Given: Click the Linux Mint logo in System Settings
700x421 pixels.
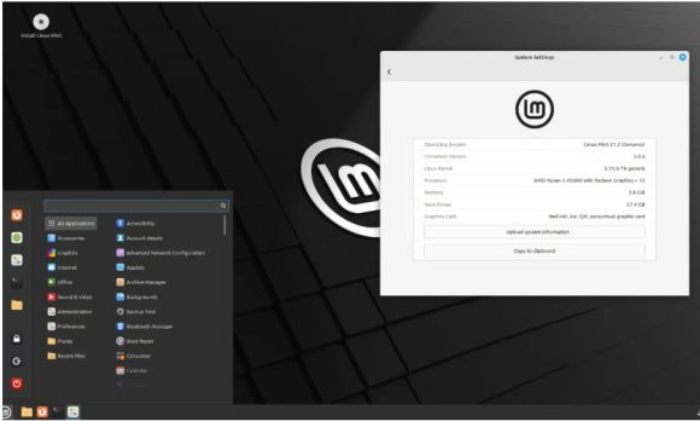Looking at the screenshot, I should (534, 109).
